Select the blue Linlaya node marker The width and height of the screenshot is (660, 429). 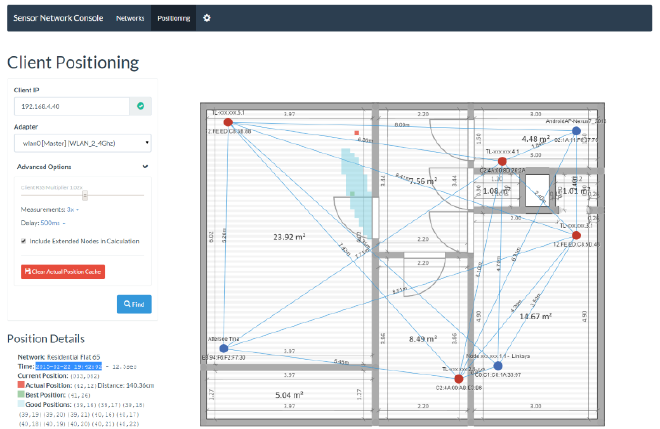tap(498, 365)
